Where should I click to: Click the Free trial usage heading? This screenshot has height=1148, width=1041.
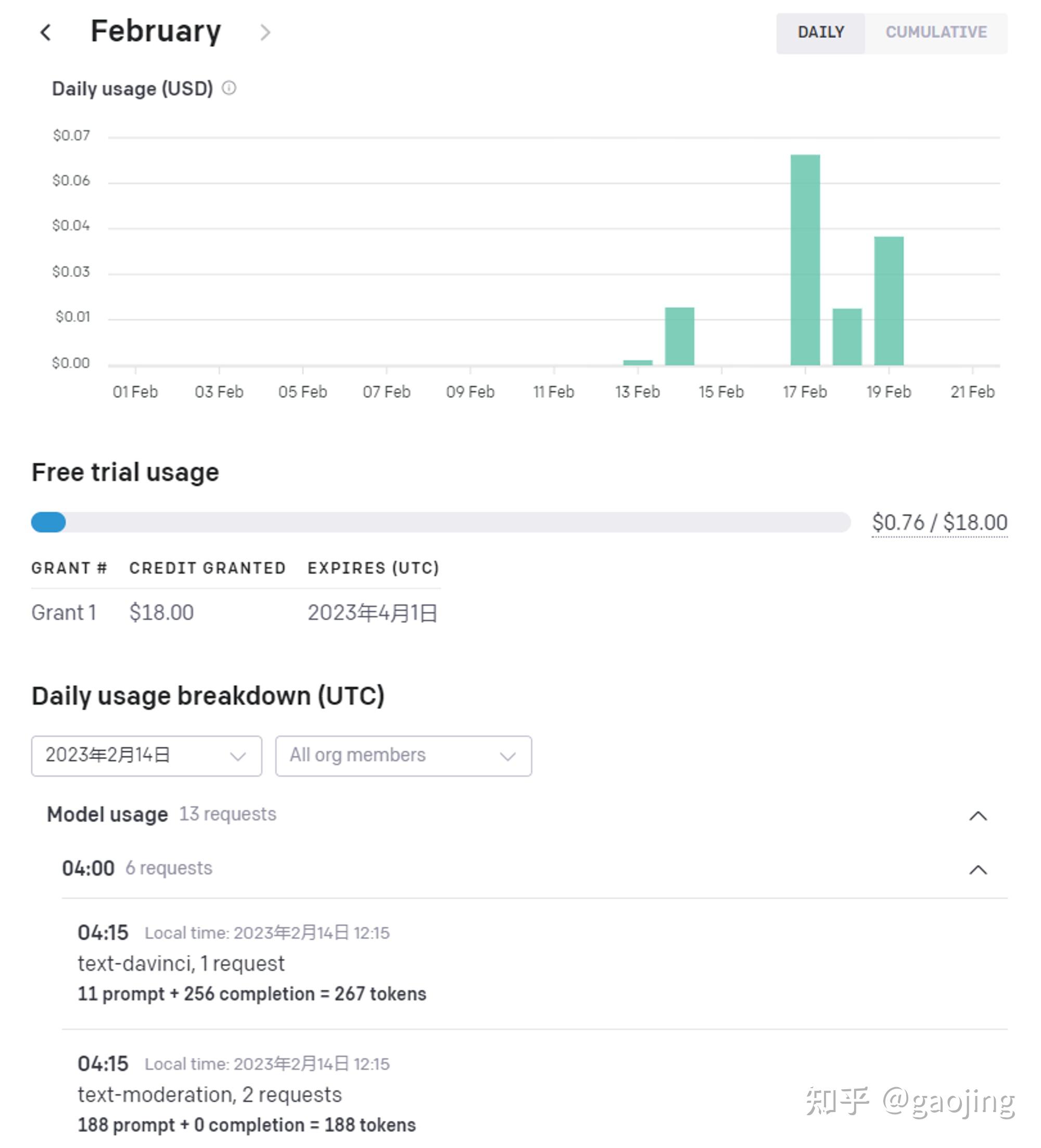click(125, 472)
